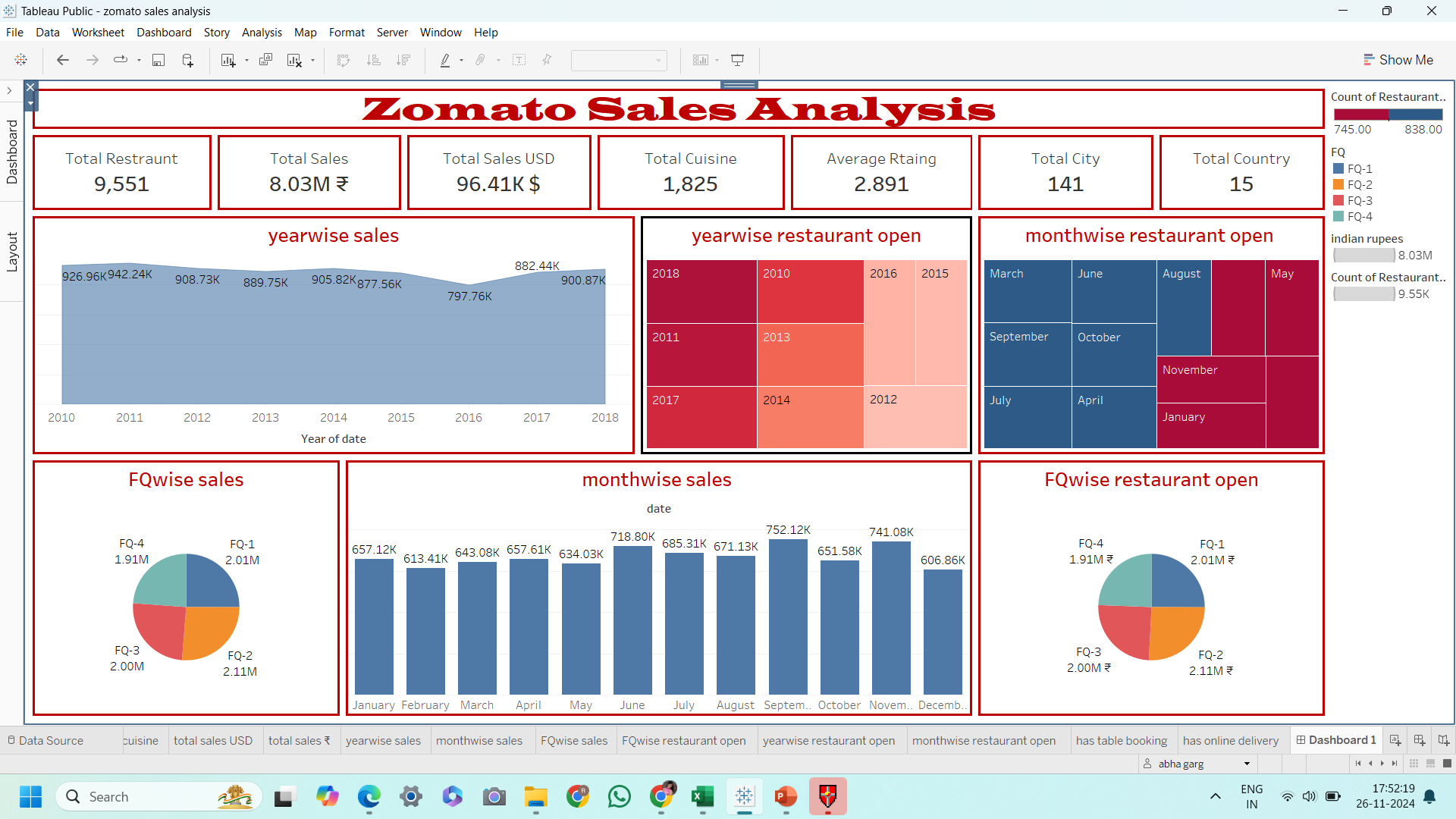Open the highlight dropdown arrow
The image size is (1456, 819).
pyautogui.click(x=461, y=60)
